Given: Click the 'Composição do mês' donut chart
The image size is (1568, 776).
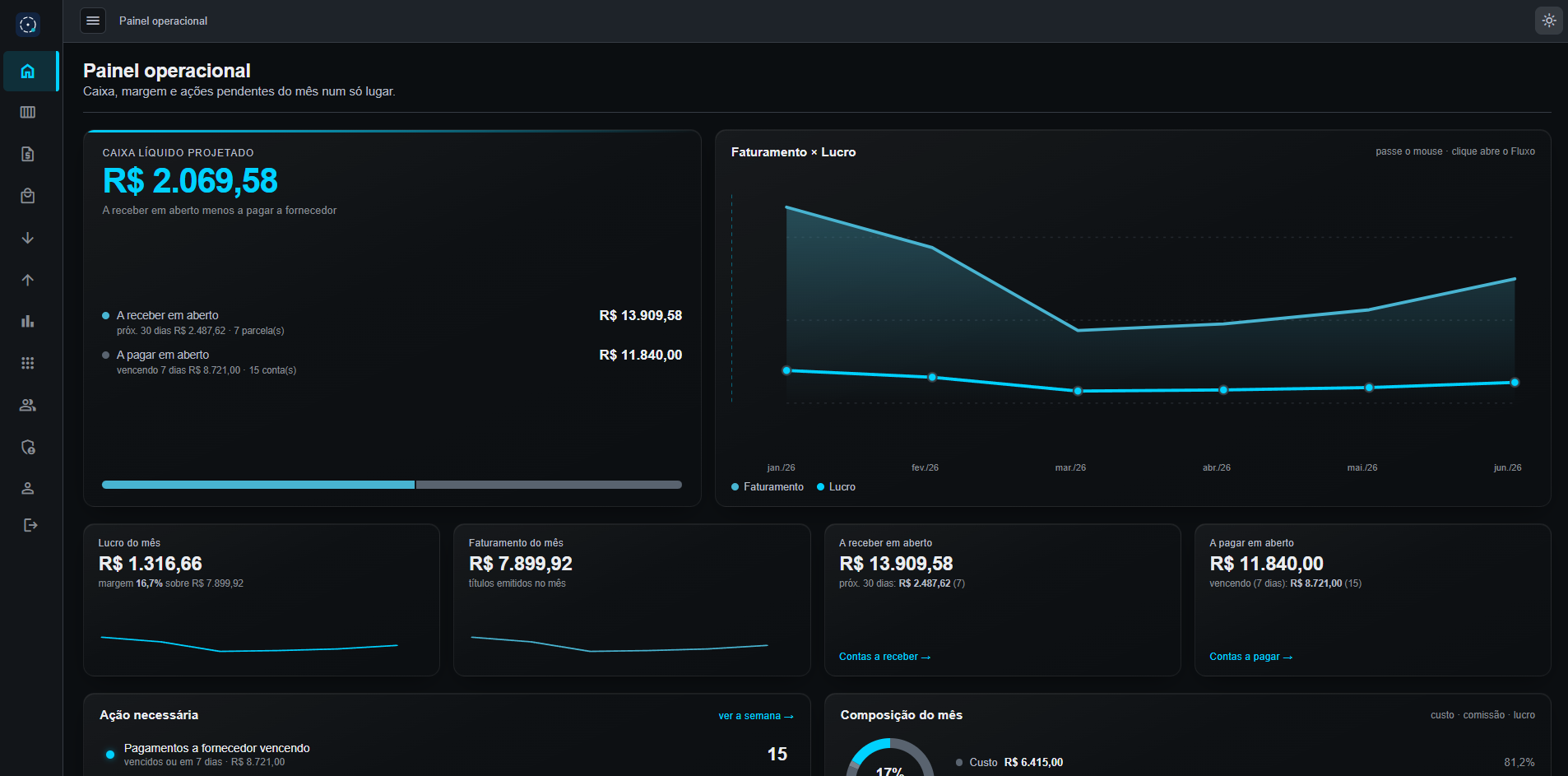Looking at the screenshot, I should (889, 759).
